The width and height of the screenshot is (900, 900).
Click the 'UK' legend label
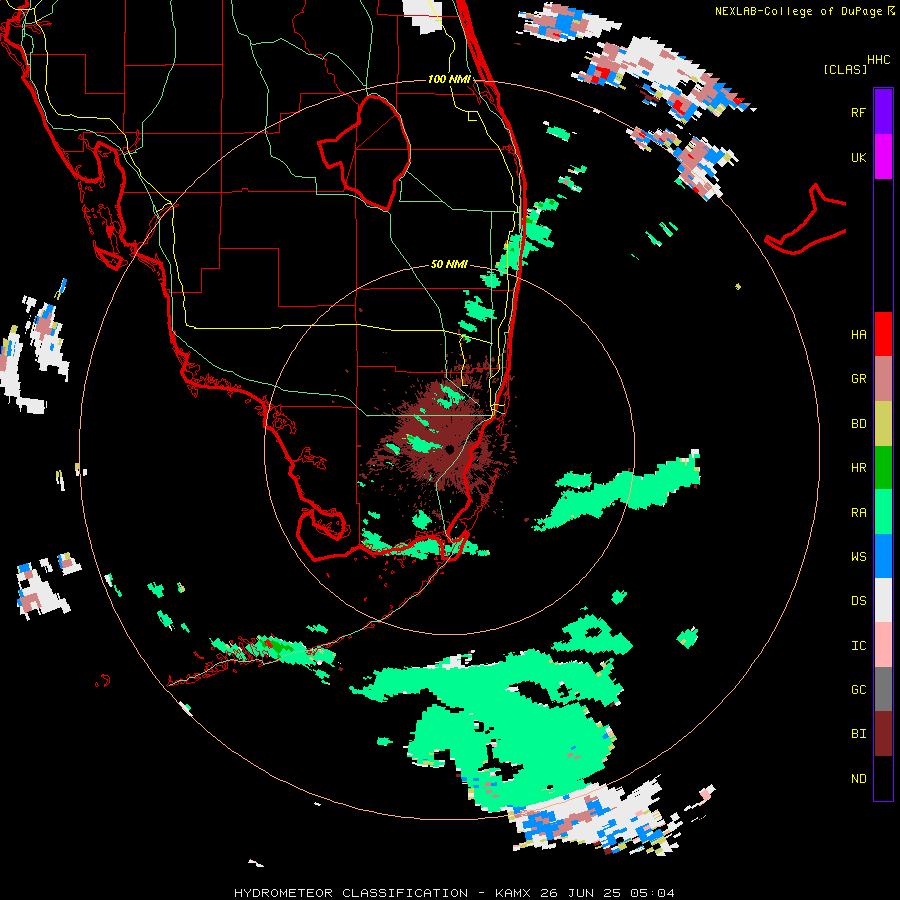pos(858,157)
